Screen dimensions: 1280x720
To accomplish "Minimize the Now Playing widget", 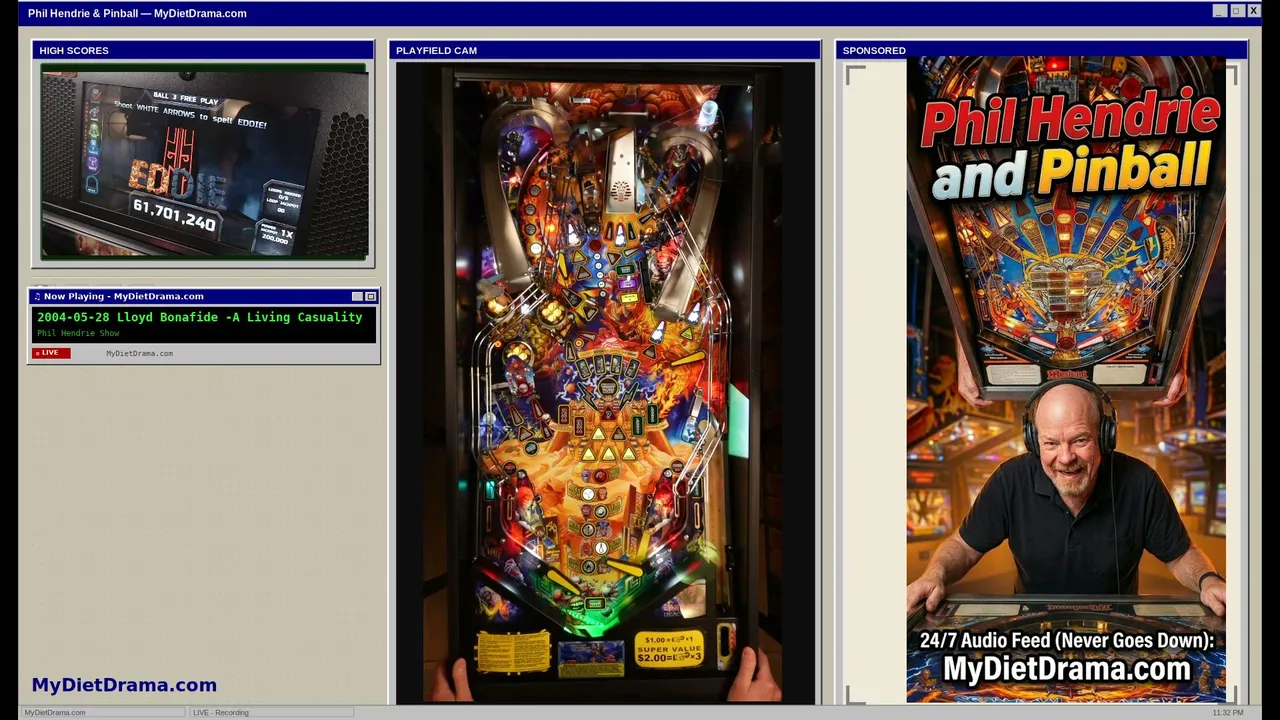I will point(357,296).
